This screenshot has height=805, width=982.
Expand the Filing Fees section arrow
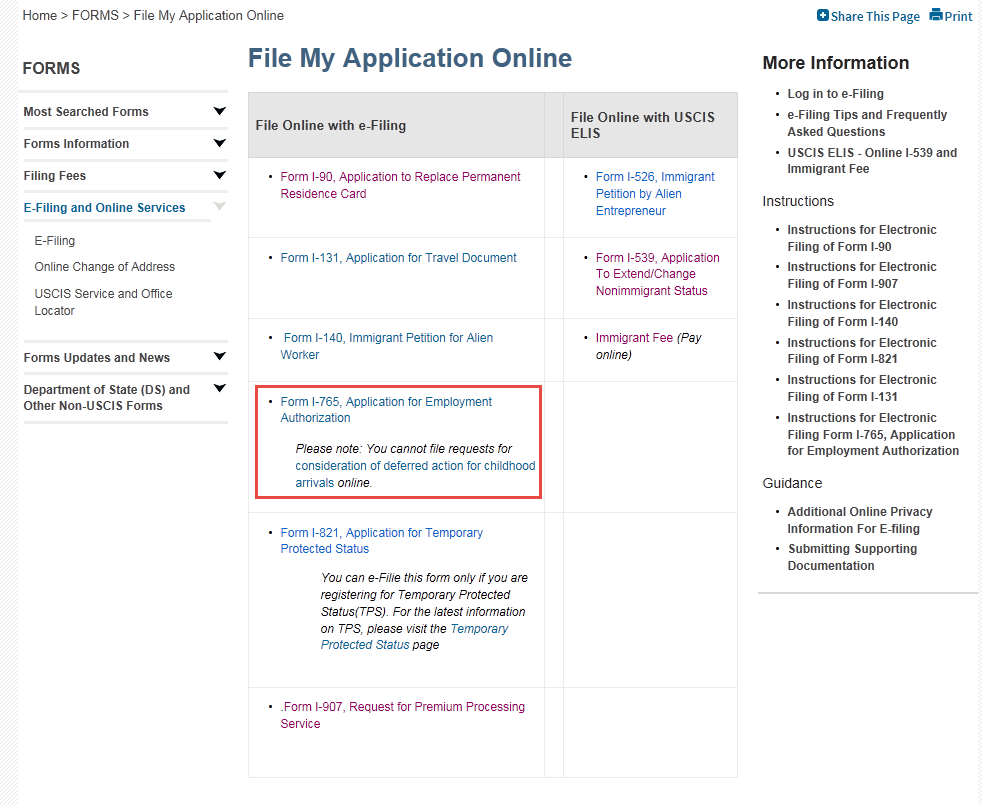[220, 176]
